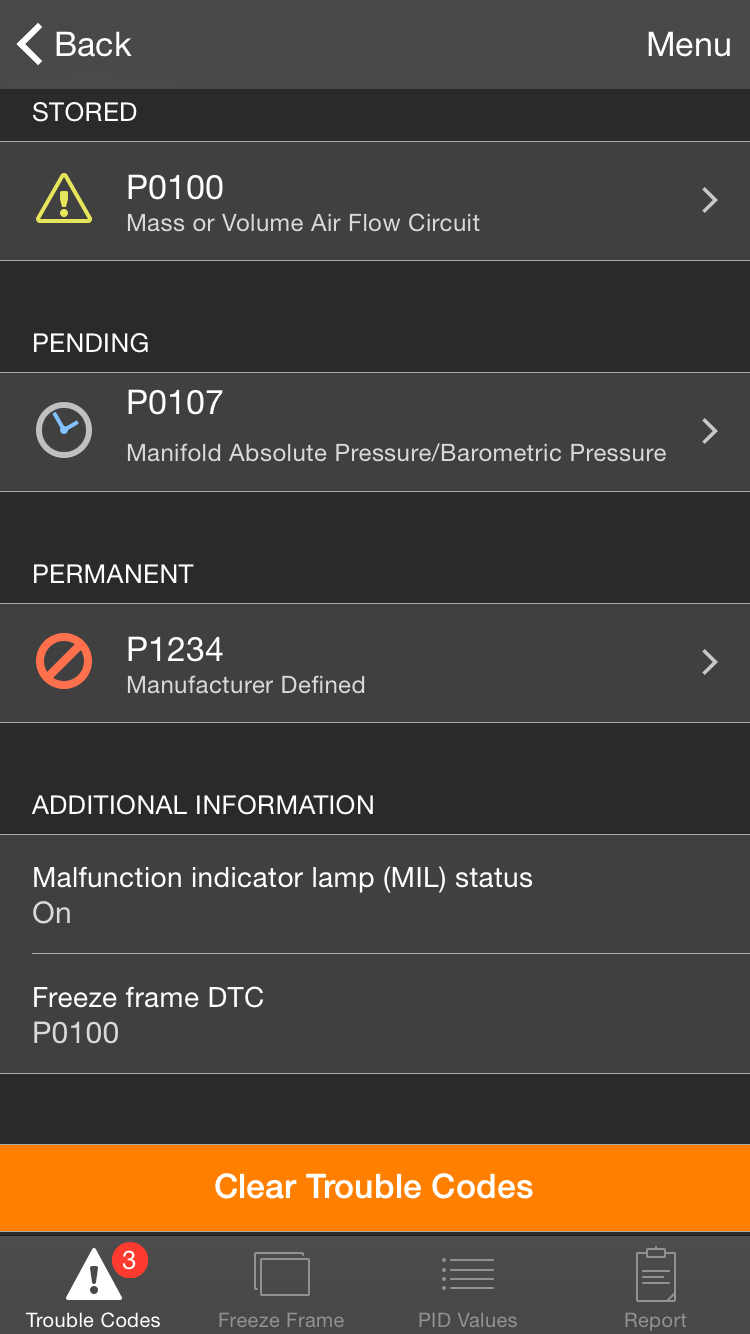Expand P0100 stored code details chevron
Screen dimensions: 750x1334
coord(710,200)
